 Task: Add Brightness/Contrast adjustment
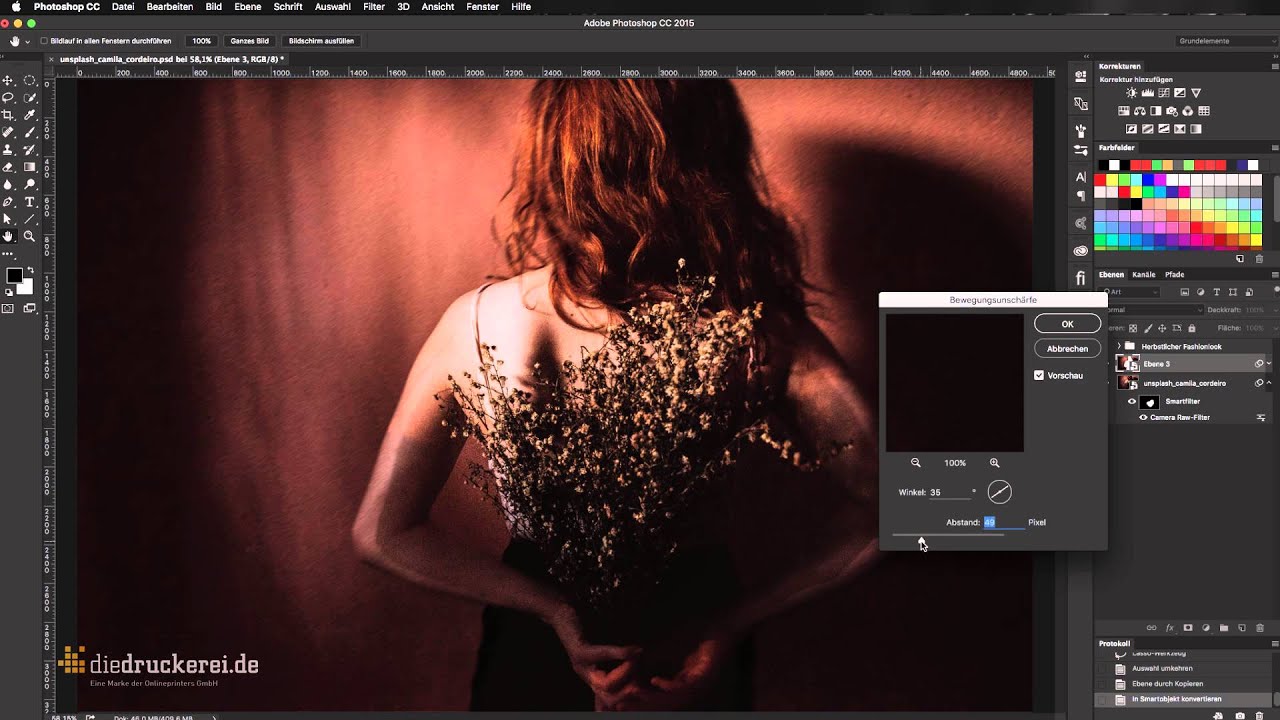point(1131,93)
